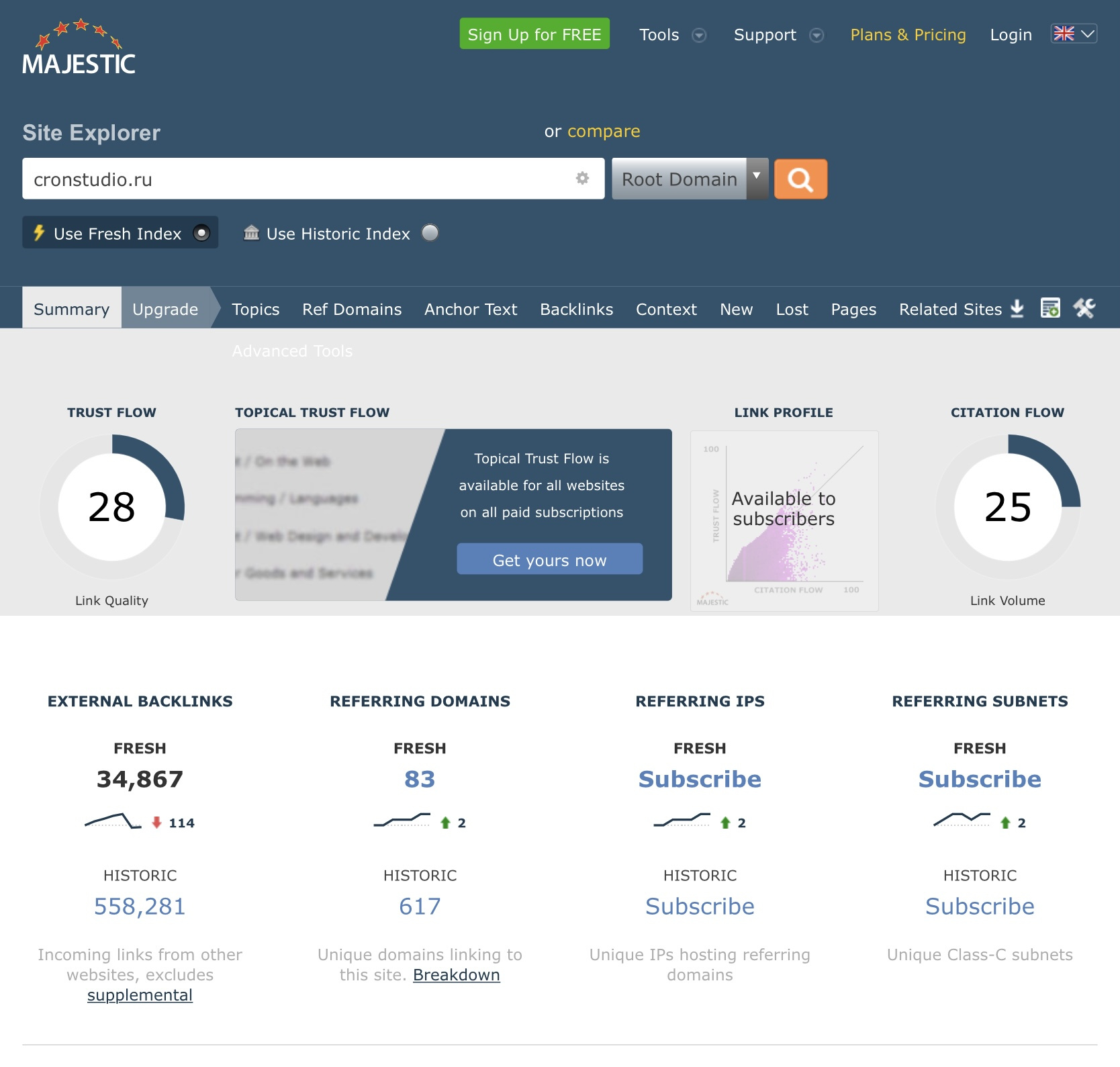The height and width of the screenshot is (1067, 1120).
Task: Select Use Historic Index radio button
Action: click(430, 233)
